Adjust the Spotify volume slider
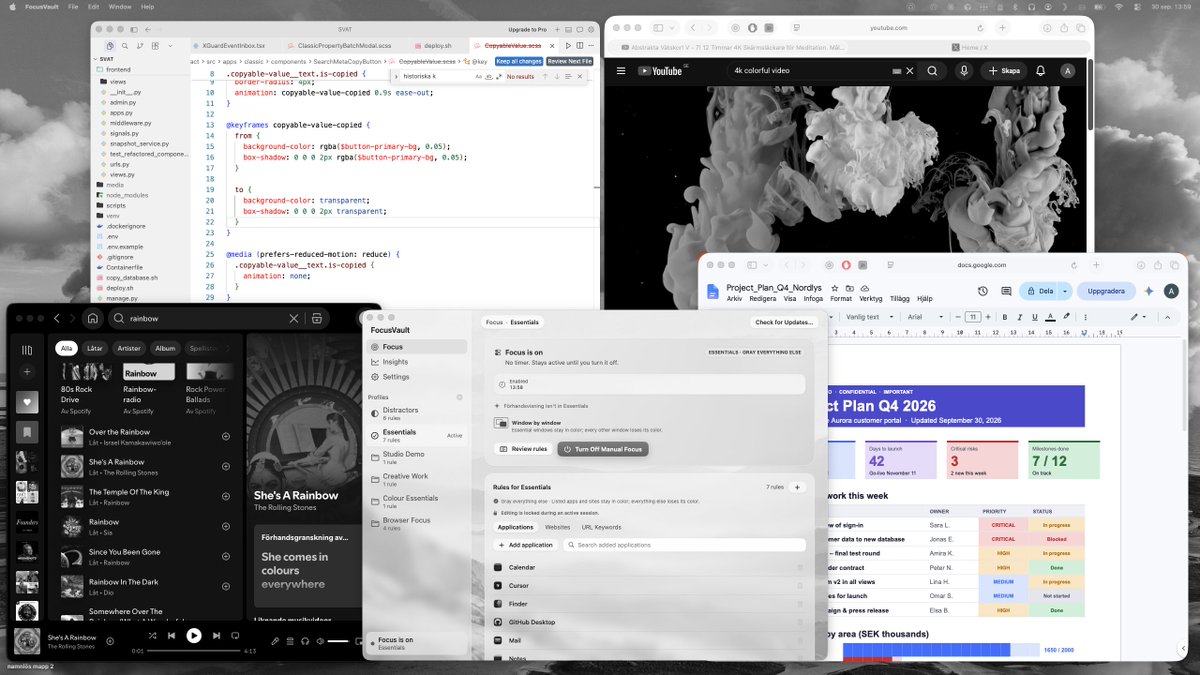Image resolution: width=1200 pixels, height=675 pixels. click(x=338, y=641)
